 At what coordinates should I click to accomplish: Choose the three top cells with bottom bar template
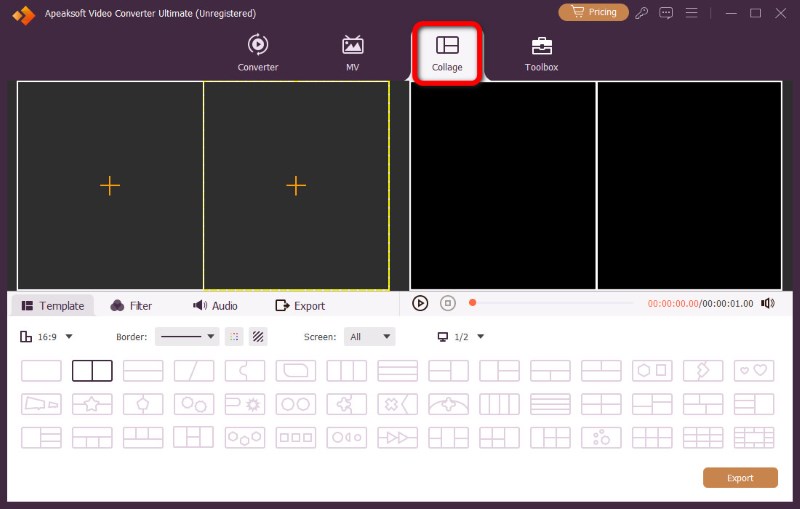[x=143, y=438]
